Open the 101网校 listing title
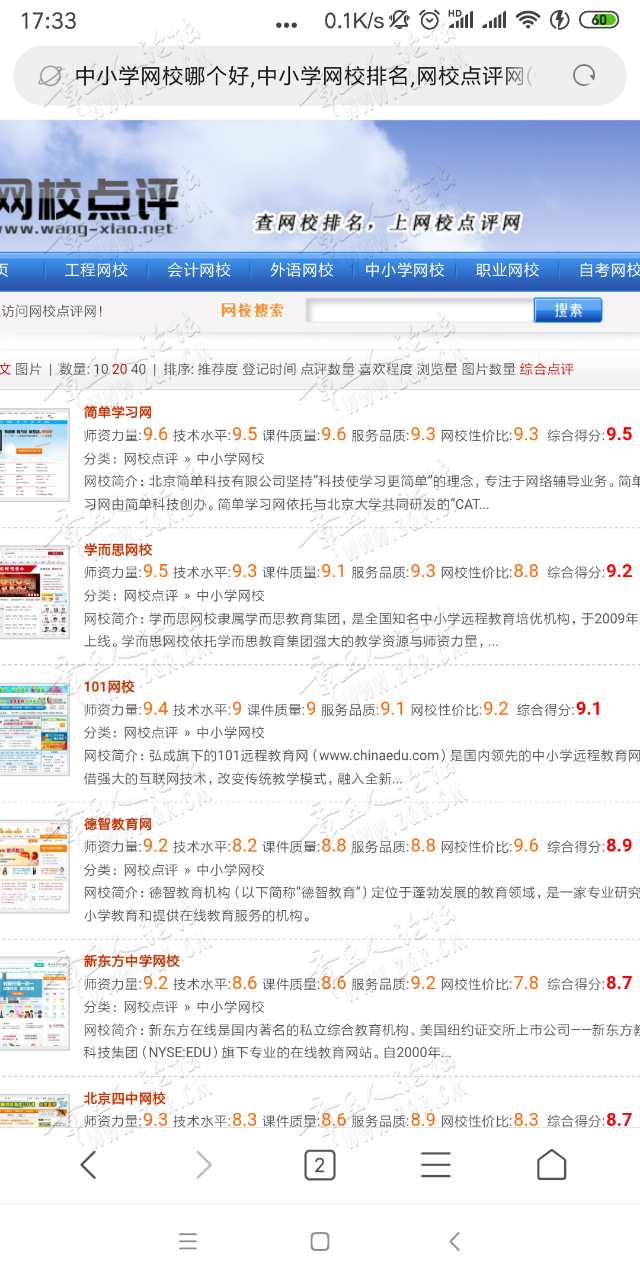Viewport: 640px width, 1280px height. [x=109, y=687]
